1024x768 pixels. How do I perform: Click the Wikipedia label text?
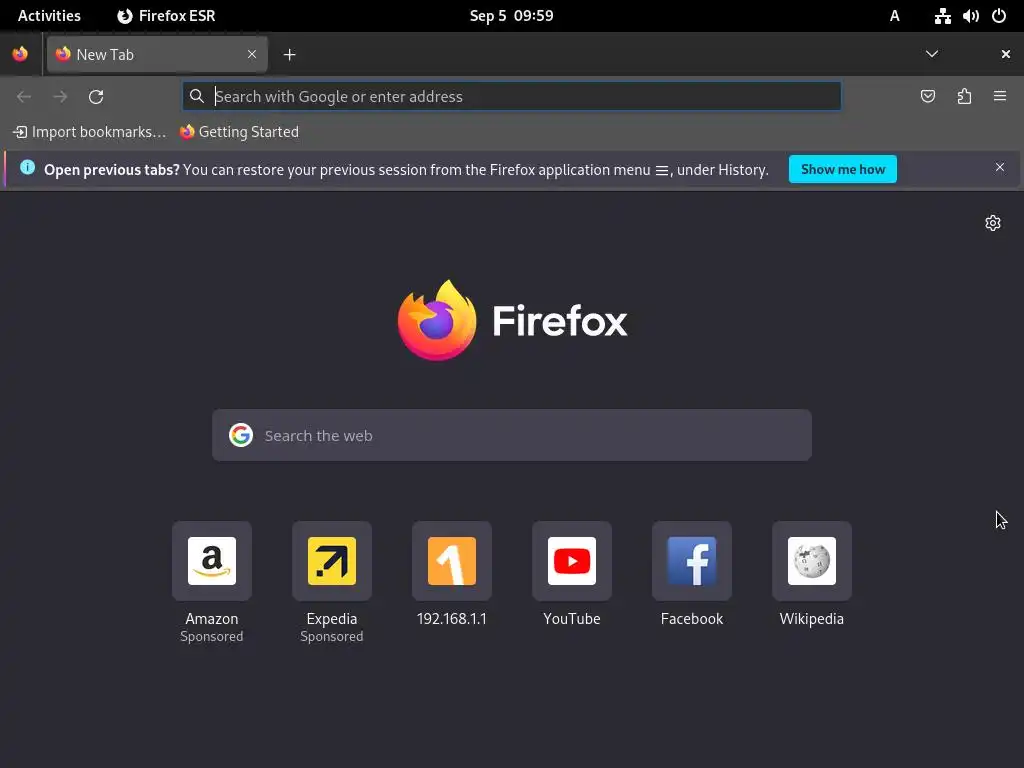pos(812,618)
